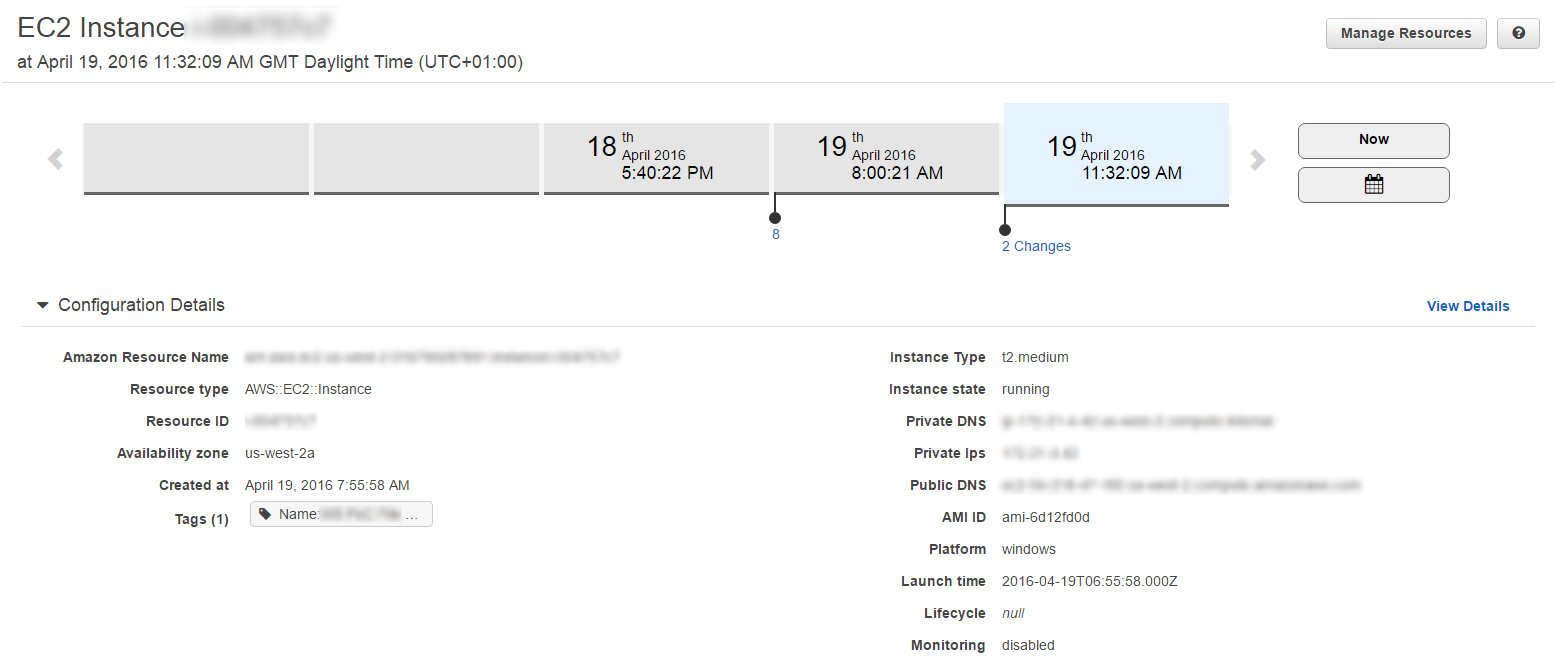Click timeline marker dot above 8
Viewport: 1561px width, 667px height.
[775, 217]
